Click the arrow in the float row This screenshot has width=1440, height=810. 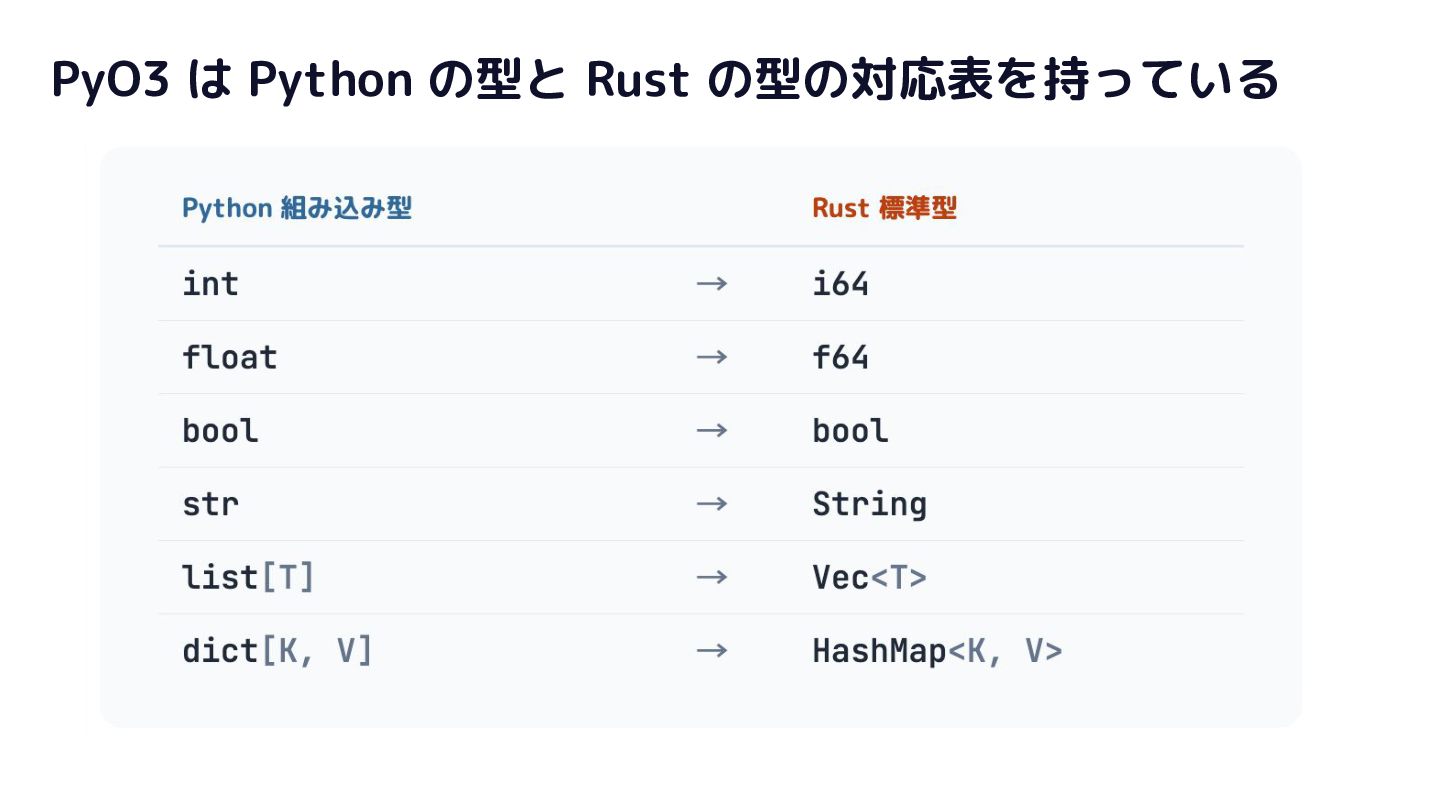coord(712,357)
